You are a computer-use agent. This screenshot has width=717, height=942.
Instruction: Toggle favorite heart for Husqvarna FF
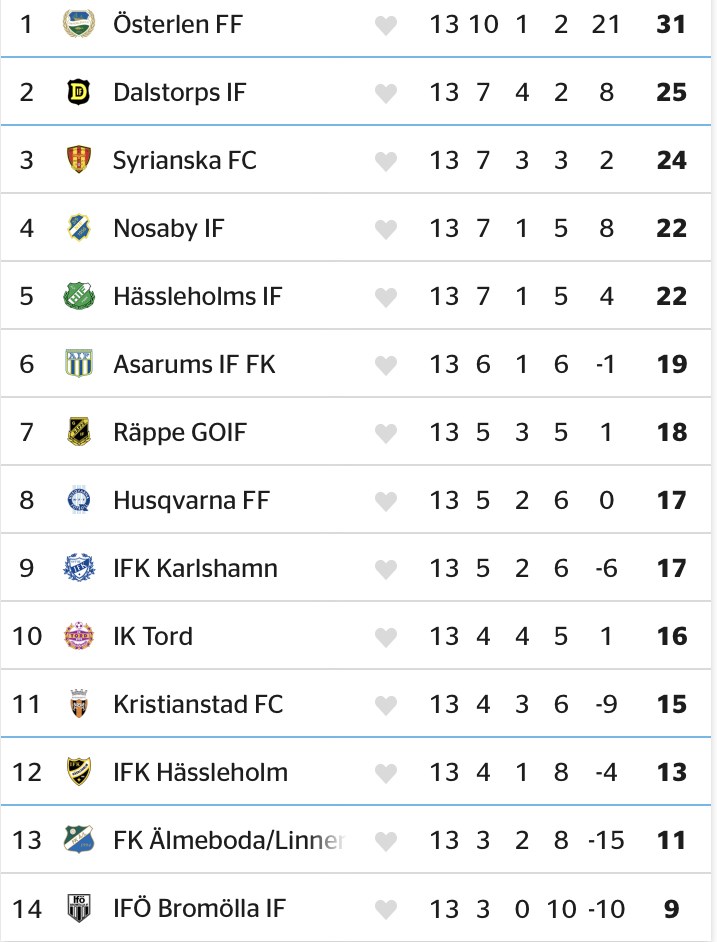coord(386,501)
